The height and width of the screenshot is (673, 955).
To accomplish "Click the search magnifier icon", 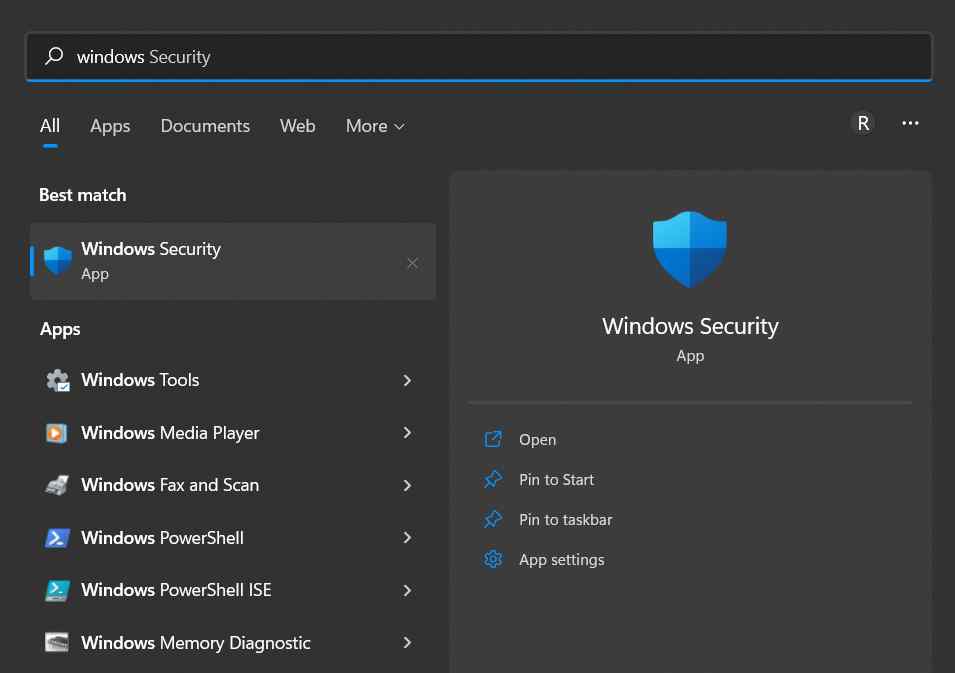I will coord(54,56).
